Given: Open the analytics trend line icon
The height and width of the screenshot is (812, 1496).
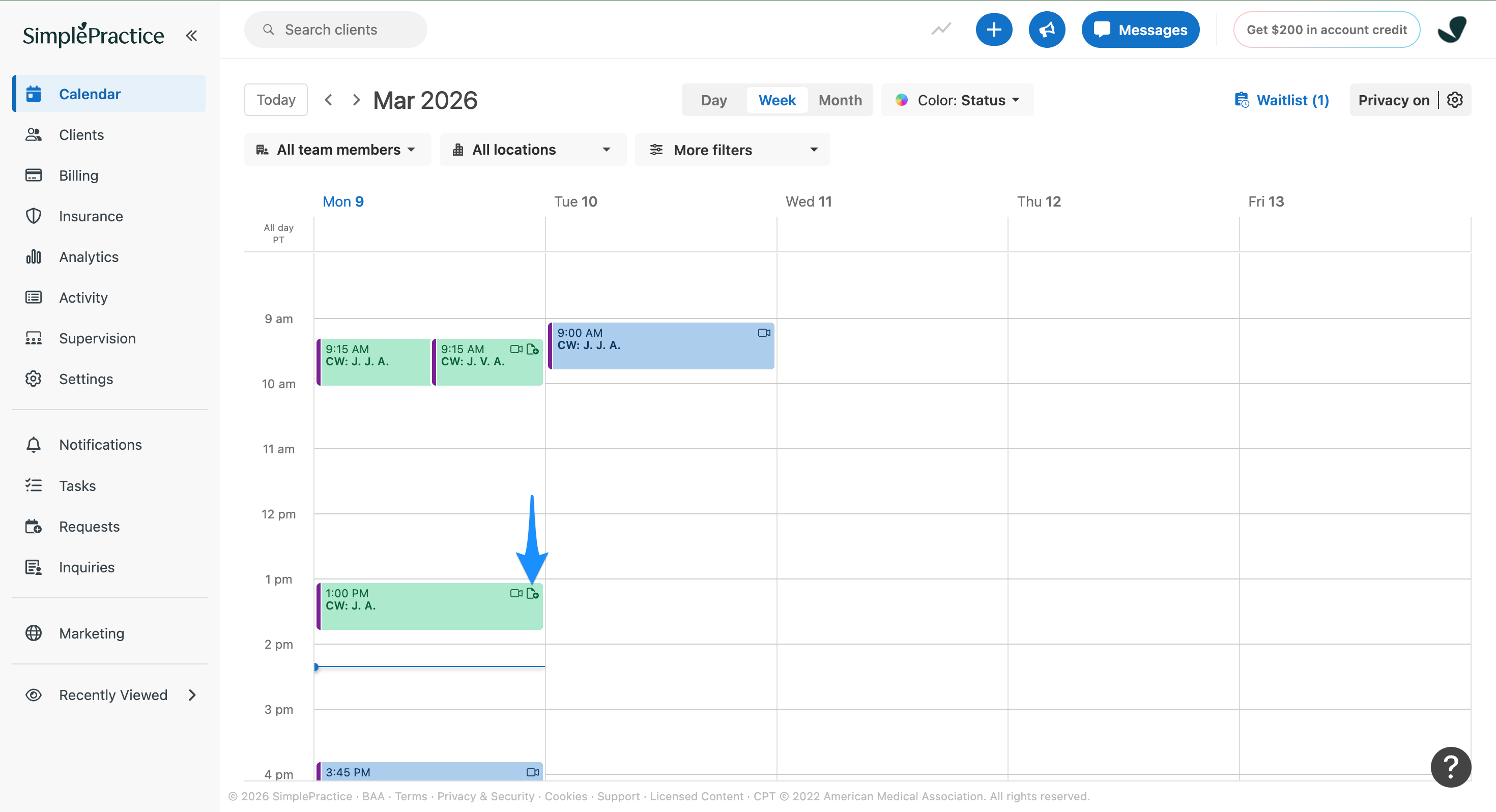Looking at the screenshot, I should (941, 29).
